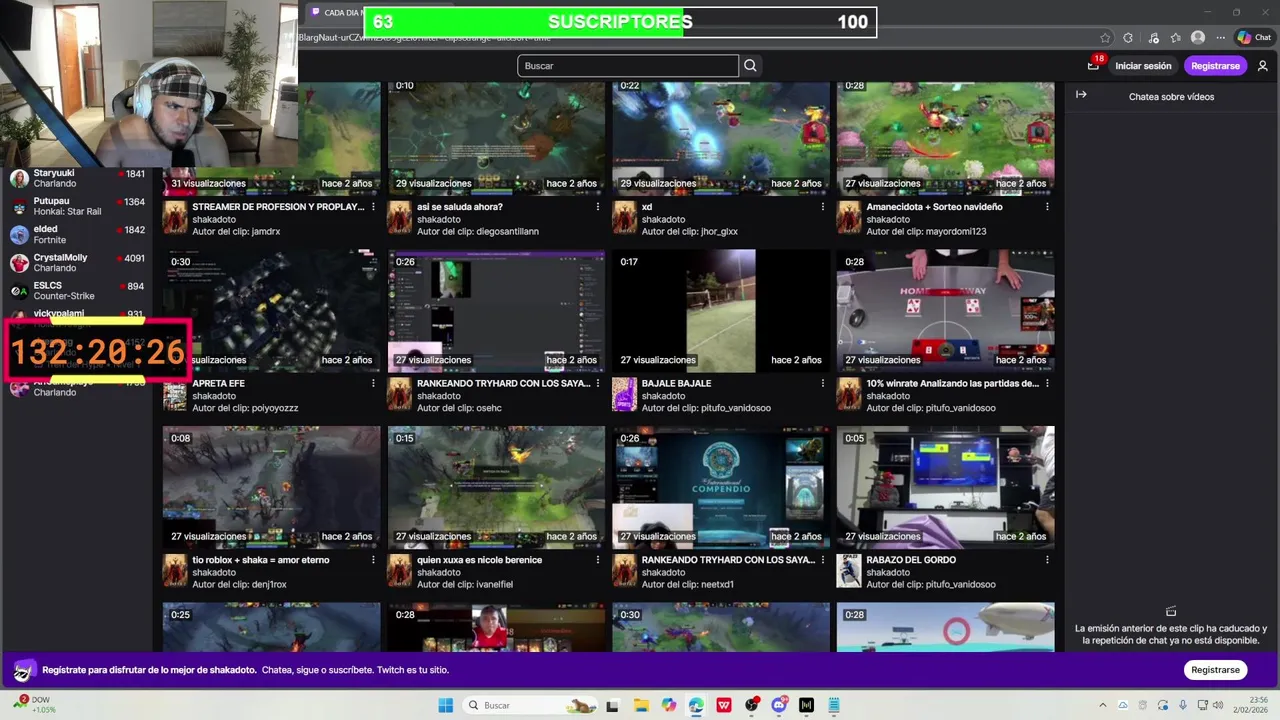This screenshot has height=720, width=1280.
Task: Select Staryuuki channel in sidebar
Action: (x=77, y=178)
